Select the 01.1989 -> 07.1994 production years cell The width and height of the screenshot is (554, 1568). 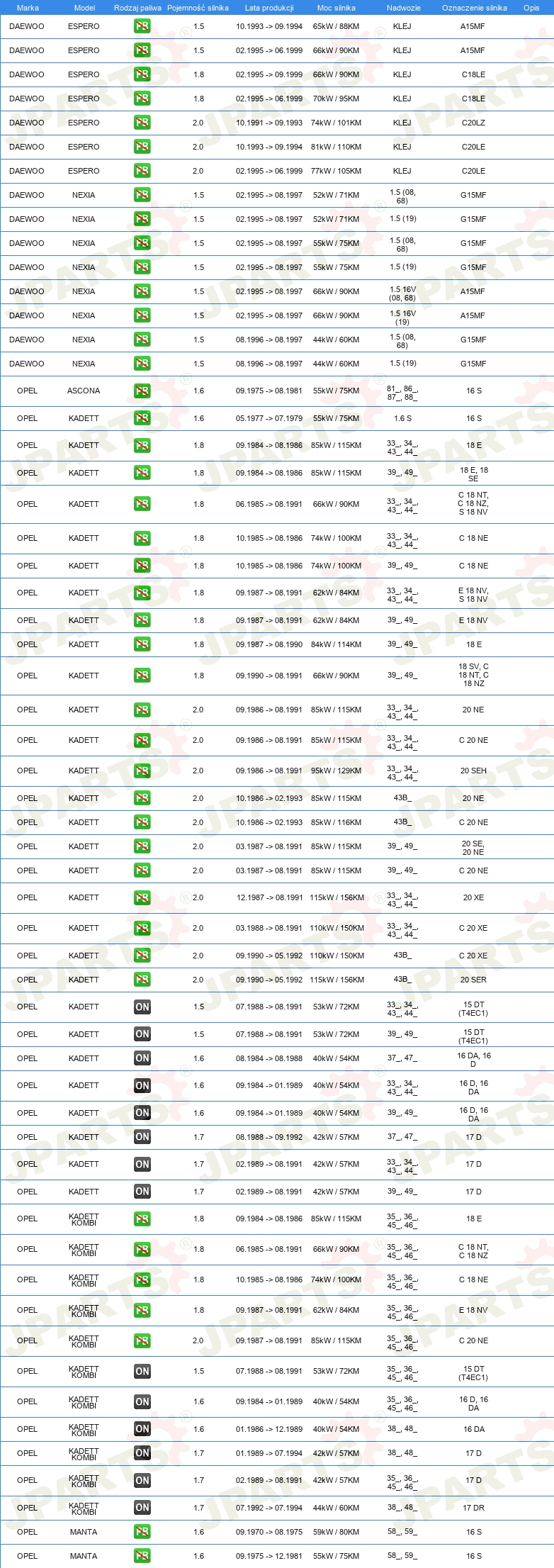pos(269,1453)
